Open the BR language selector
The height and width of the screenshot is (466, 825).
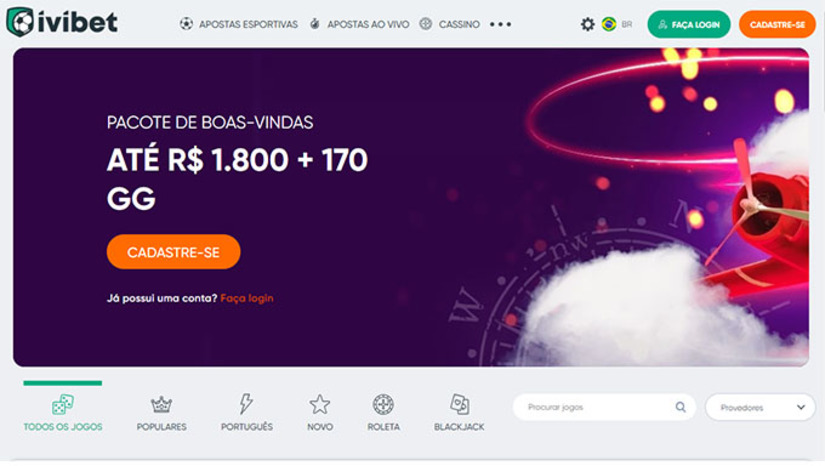tap(627, 24)
